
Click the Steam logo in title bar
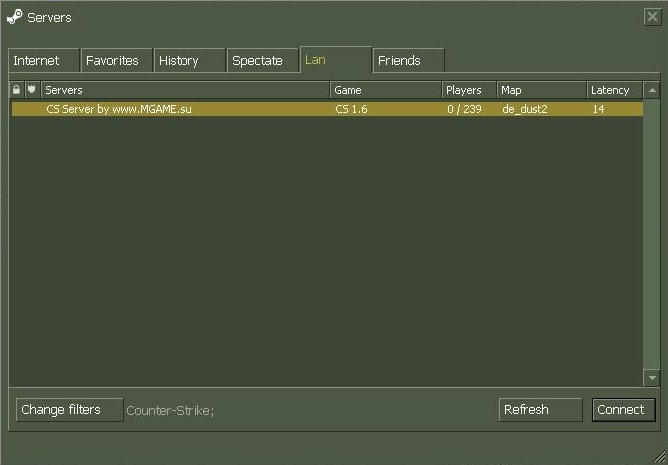coord(15,17)
